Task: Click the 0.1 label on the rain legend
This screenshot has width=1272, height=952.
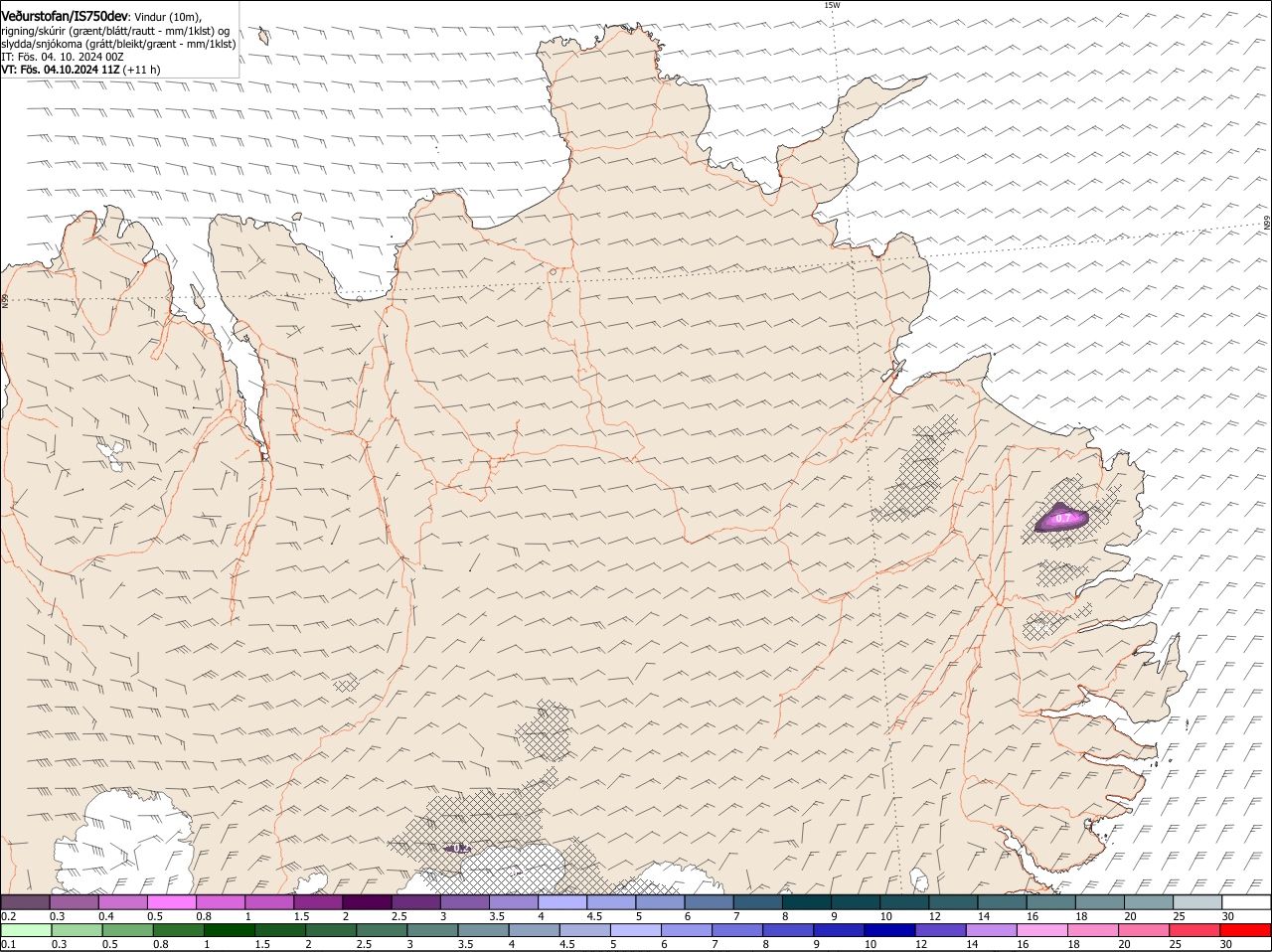Action: (x=8, y=944)
